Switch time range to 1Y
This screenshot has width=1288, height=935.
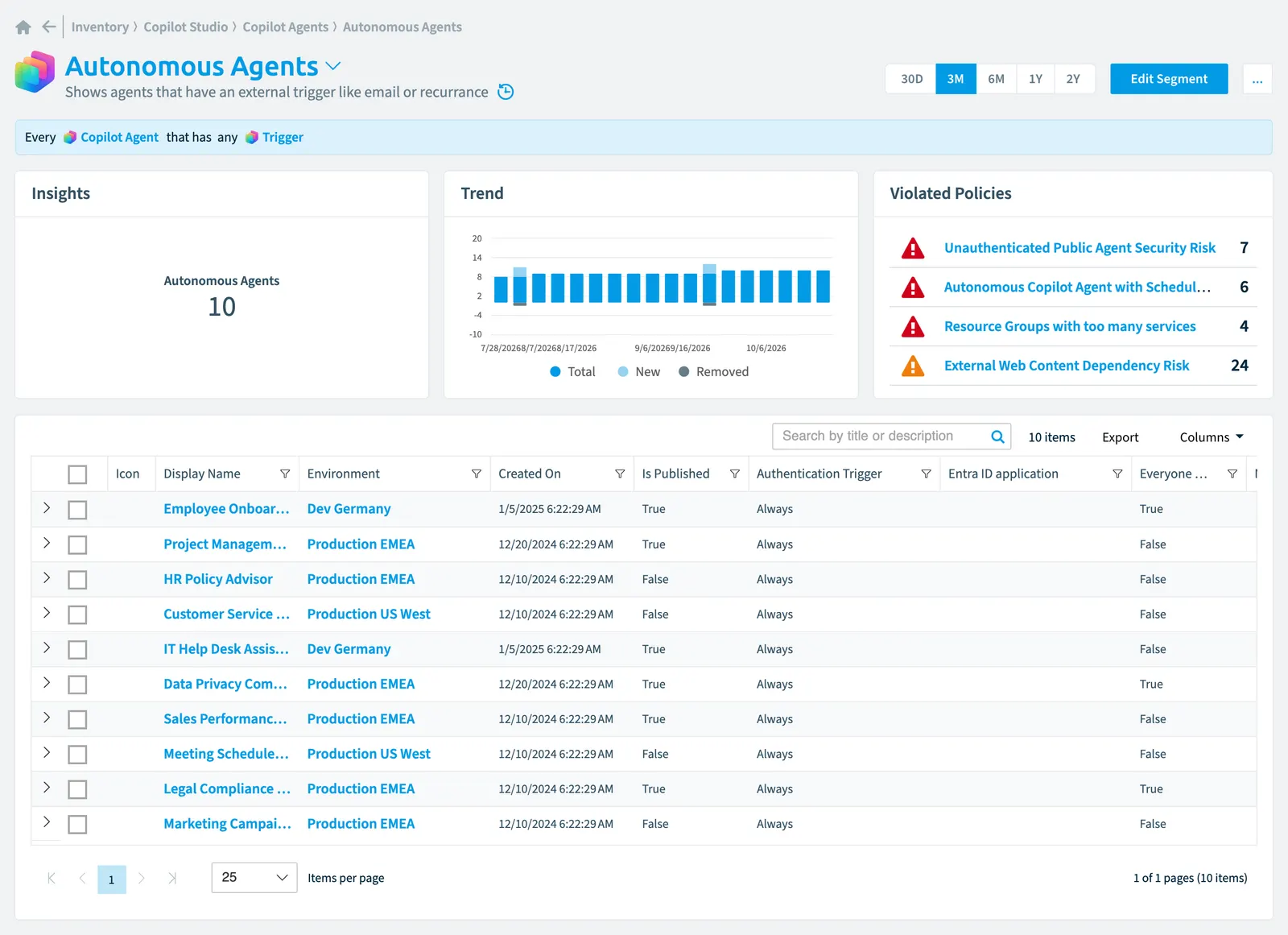[1035, 79]
